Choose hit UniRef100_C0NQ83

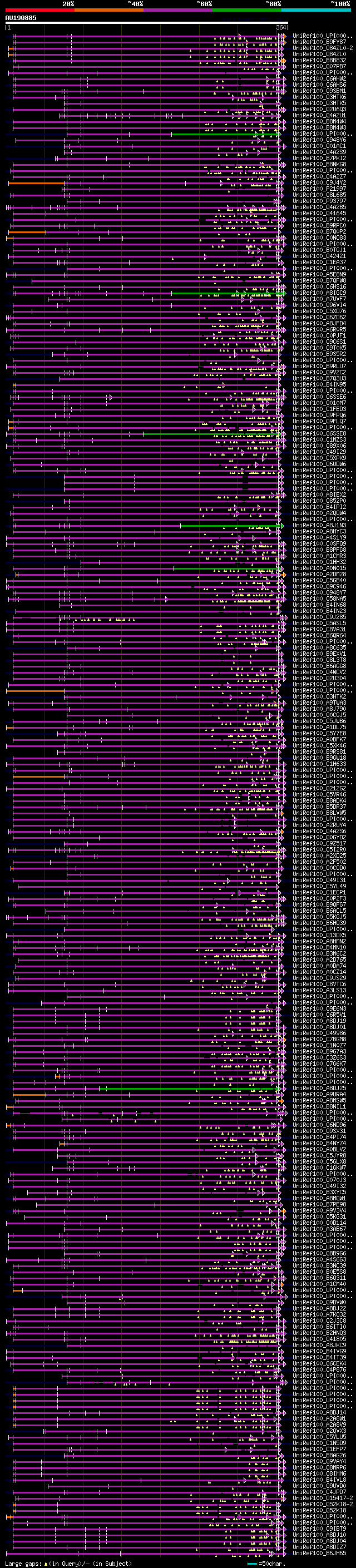click(319, 238)
